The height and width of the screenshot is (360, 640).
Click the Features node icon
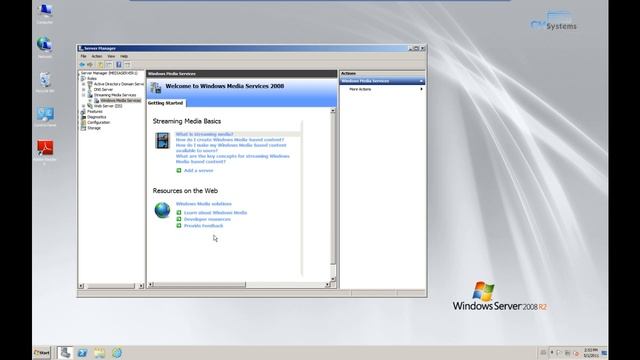[83, 111]
